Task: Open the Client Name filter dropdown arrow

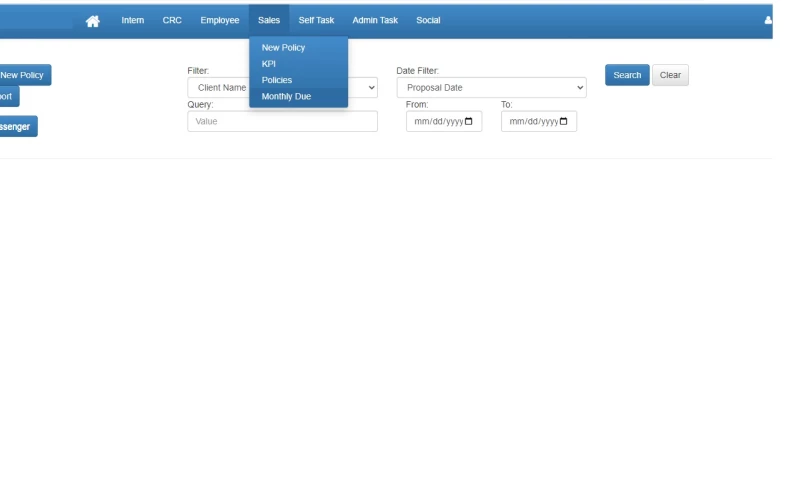Action: 372,88
